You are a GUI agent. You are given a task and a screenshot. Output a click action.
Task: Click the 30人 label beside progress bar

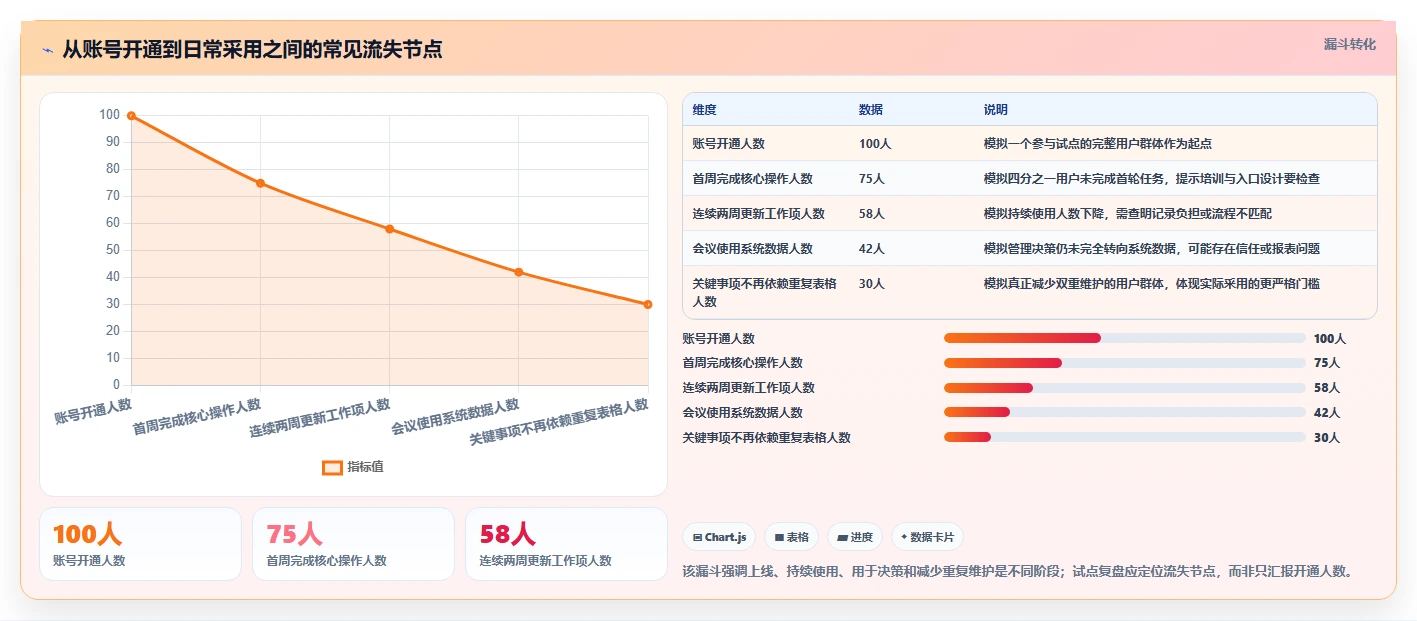(x=1327, y=438)
